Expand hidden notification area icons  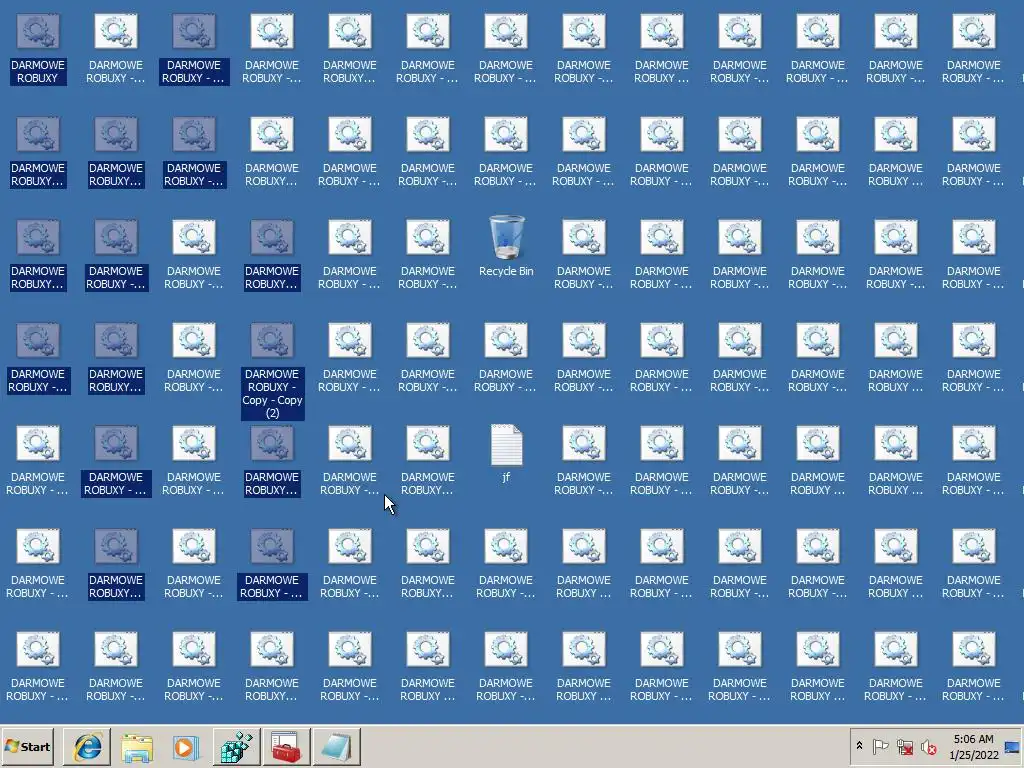pos(859,746)
